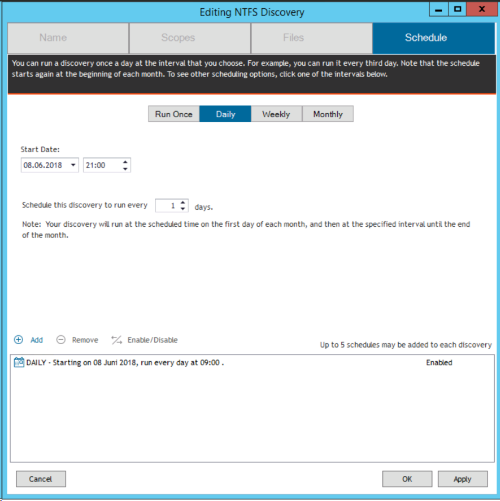The height and width of the screenshot is (501, 500).
Task: Click the Apply button
Action: pos(463,479)
